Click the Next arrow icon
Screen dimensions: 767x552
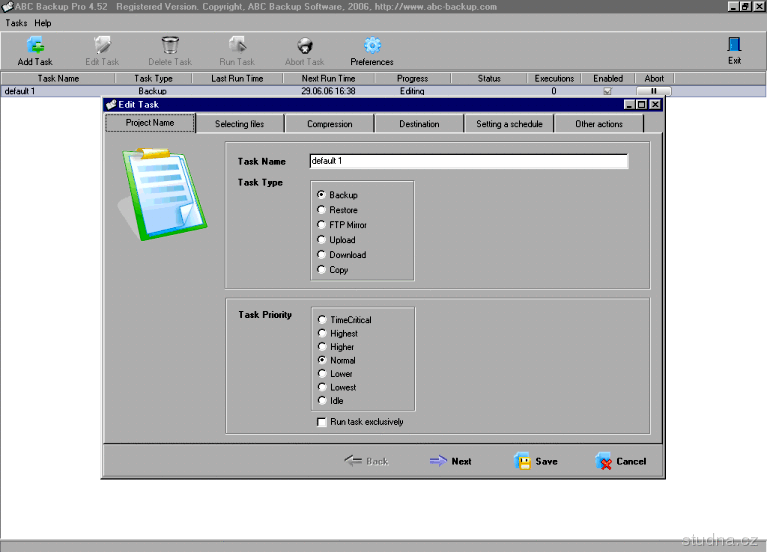click(438, 461)
